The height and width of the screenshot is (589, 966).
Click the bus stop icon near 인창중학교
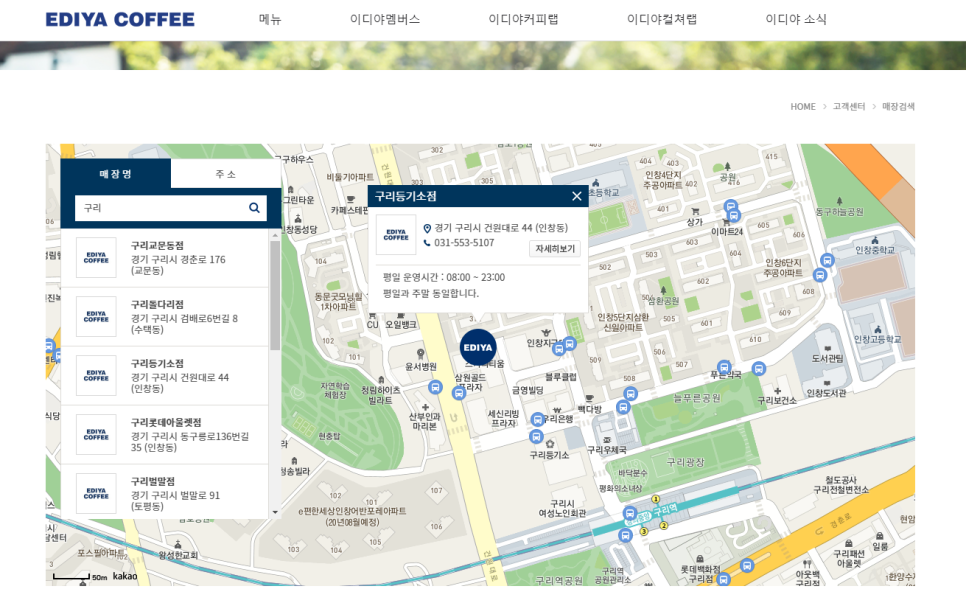pyautogui.click(x=827, y=261)
